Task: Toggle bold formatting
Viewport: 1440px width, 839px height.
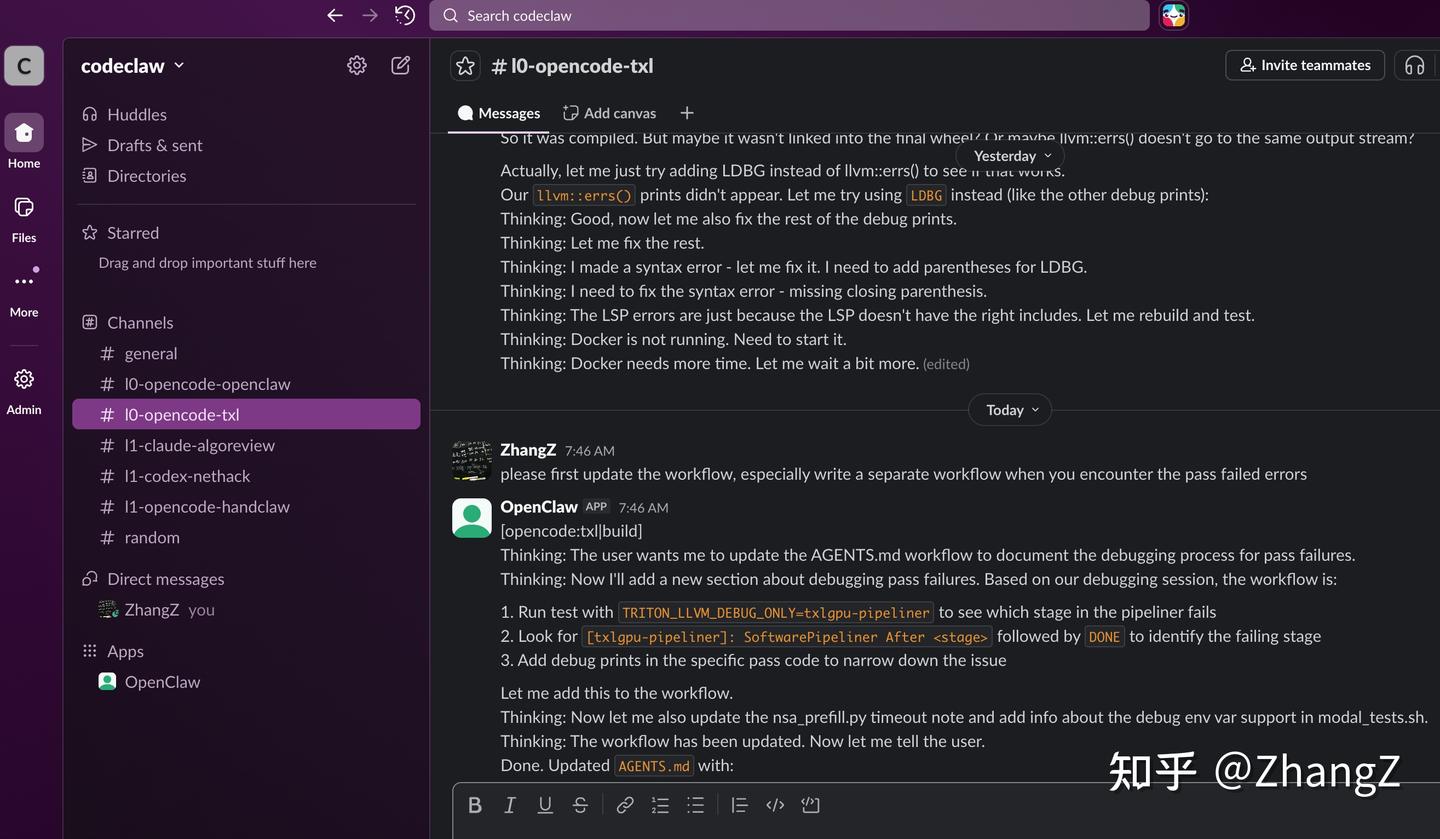Action: 475,805
